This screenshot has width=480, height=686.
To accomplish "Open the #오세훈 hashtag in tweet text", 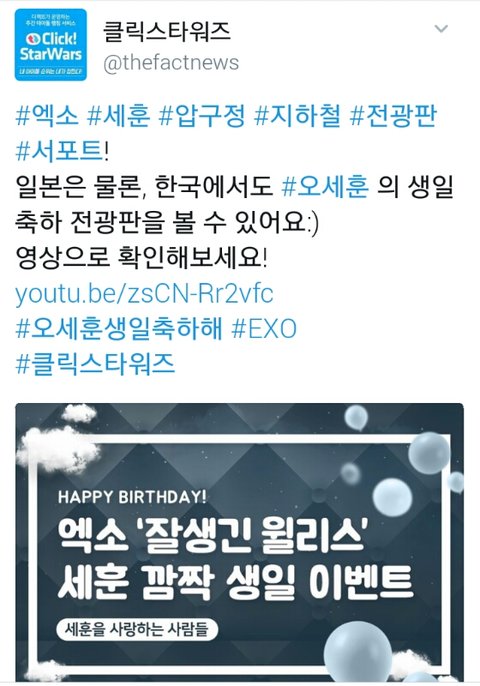I will 325,187.
